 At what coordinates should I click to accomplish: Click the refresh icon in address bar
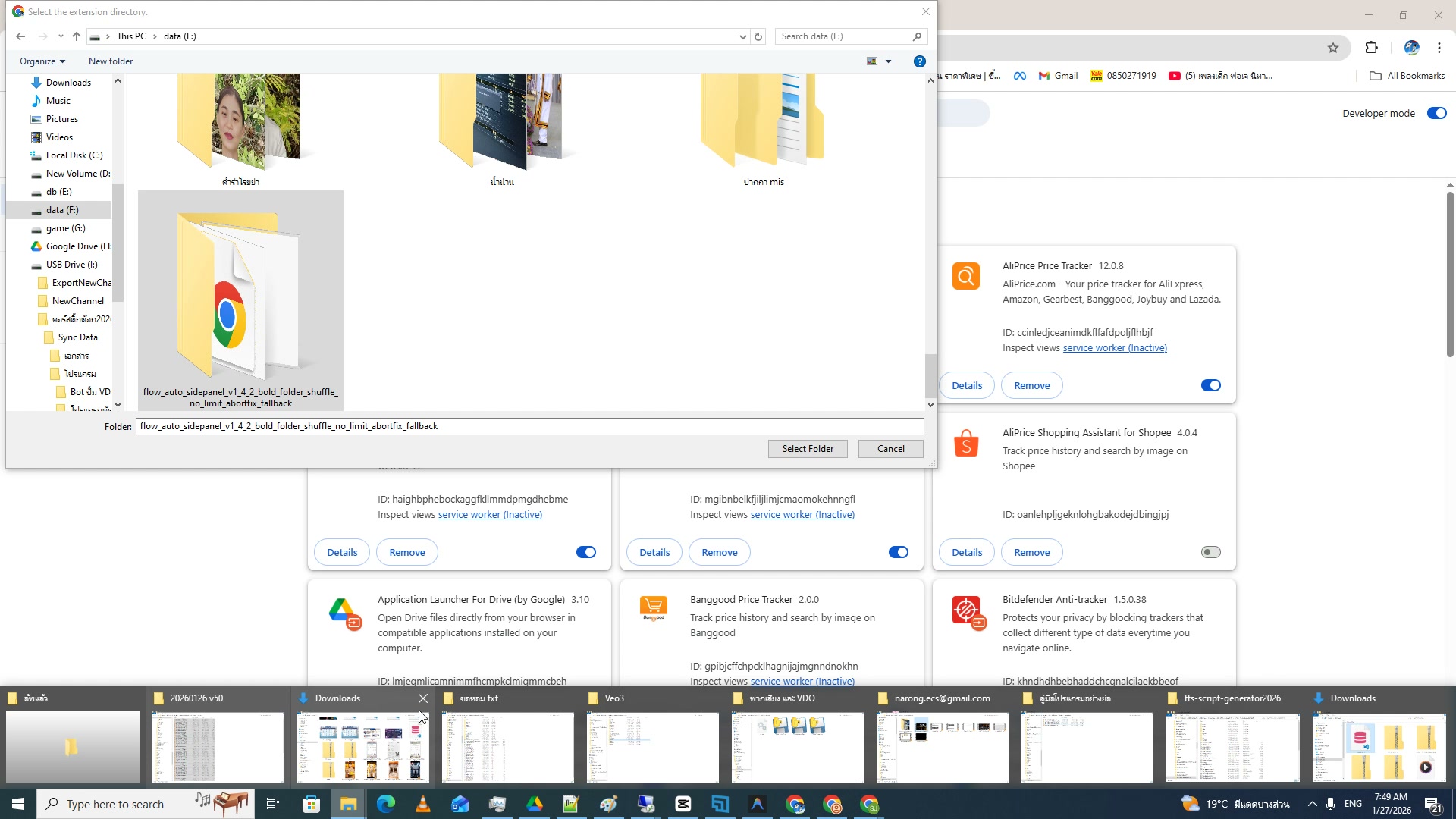pos(758,36)
